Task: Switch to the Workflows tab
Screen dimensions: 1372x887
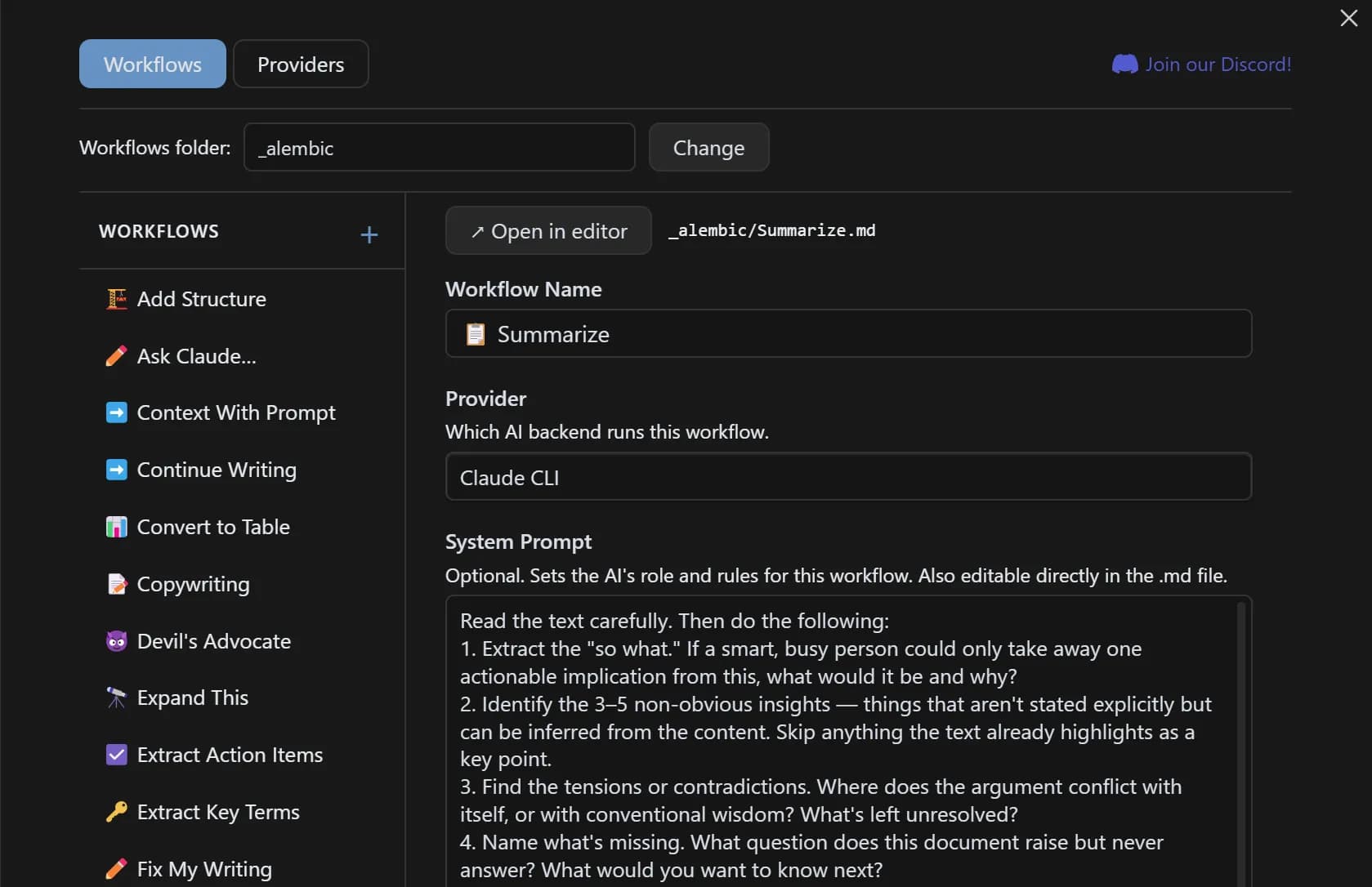Action: pos(153,64)
